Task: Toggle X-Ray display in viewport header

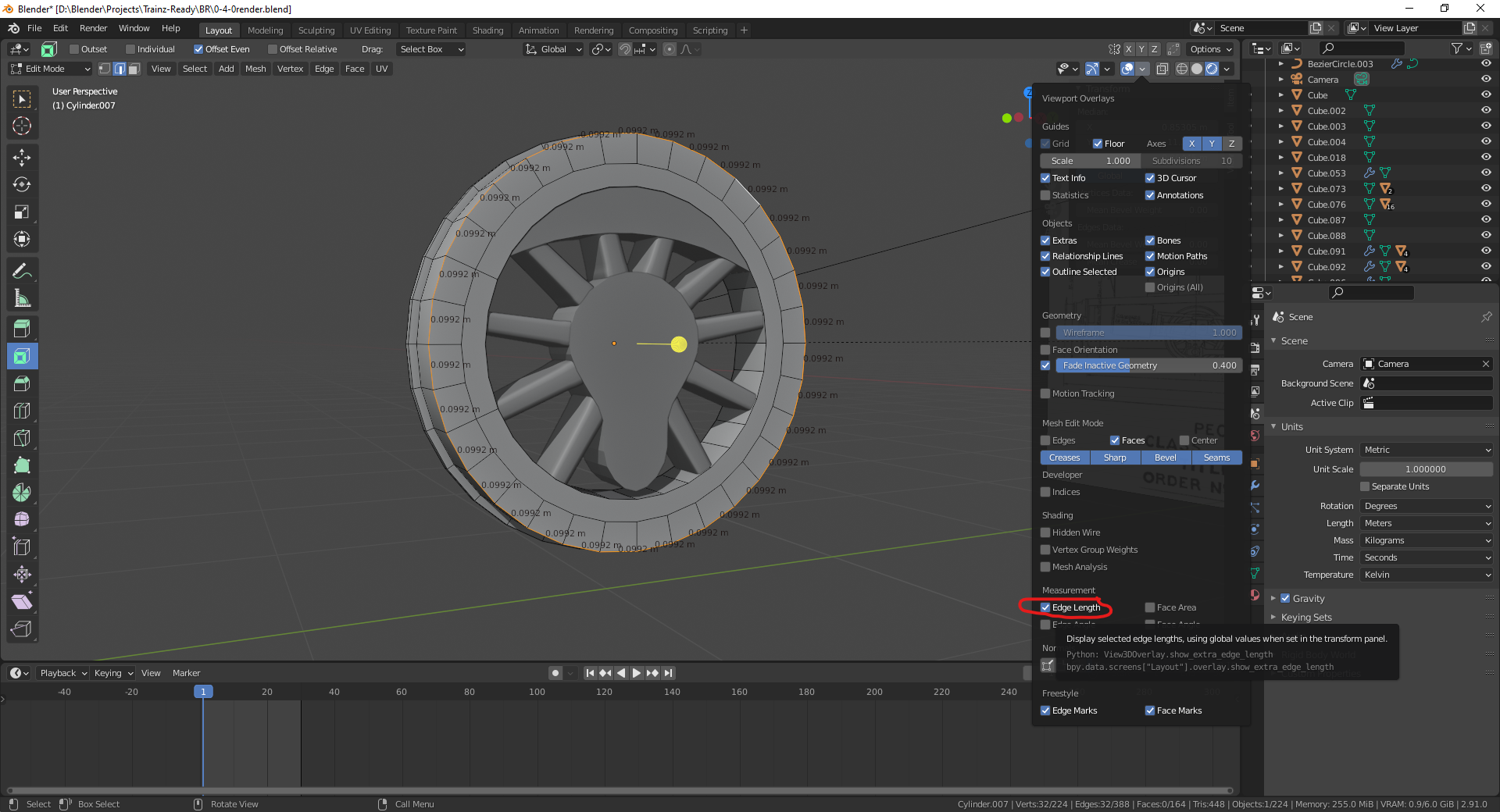Action: point(1162,69)
